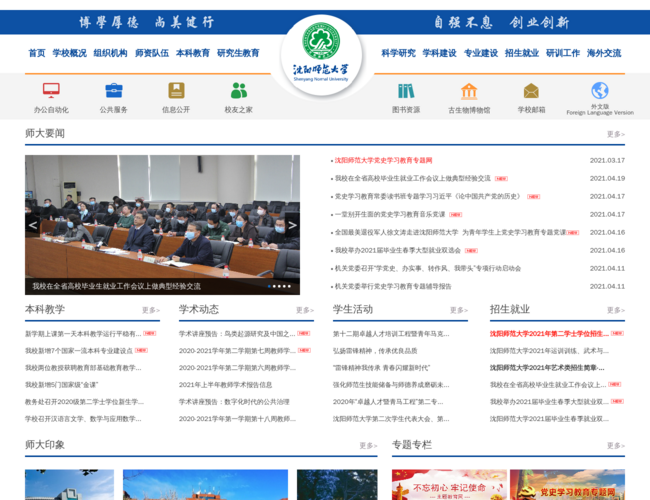Open the red 沈阳师范大学党史学习教育专题网 headline
650x500 pixels.
pyautogui.click(x=383, y=160)
